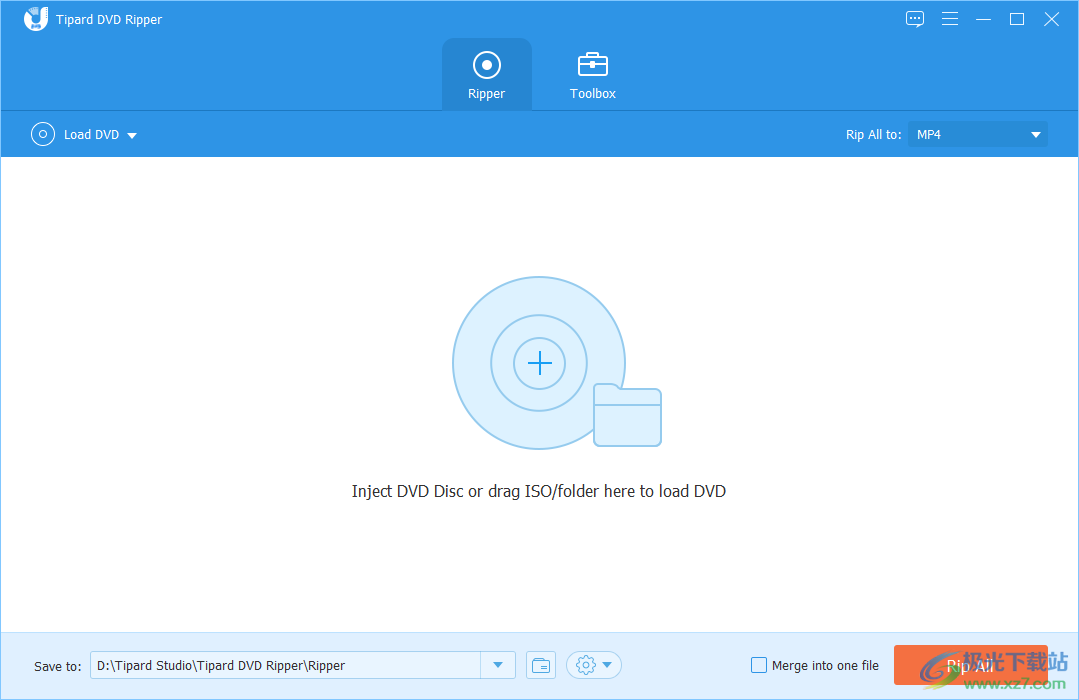This screenshot has height=700, width=1079.
Task: Open the Rip All to format dropdown
Action: 1036,134
